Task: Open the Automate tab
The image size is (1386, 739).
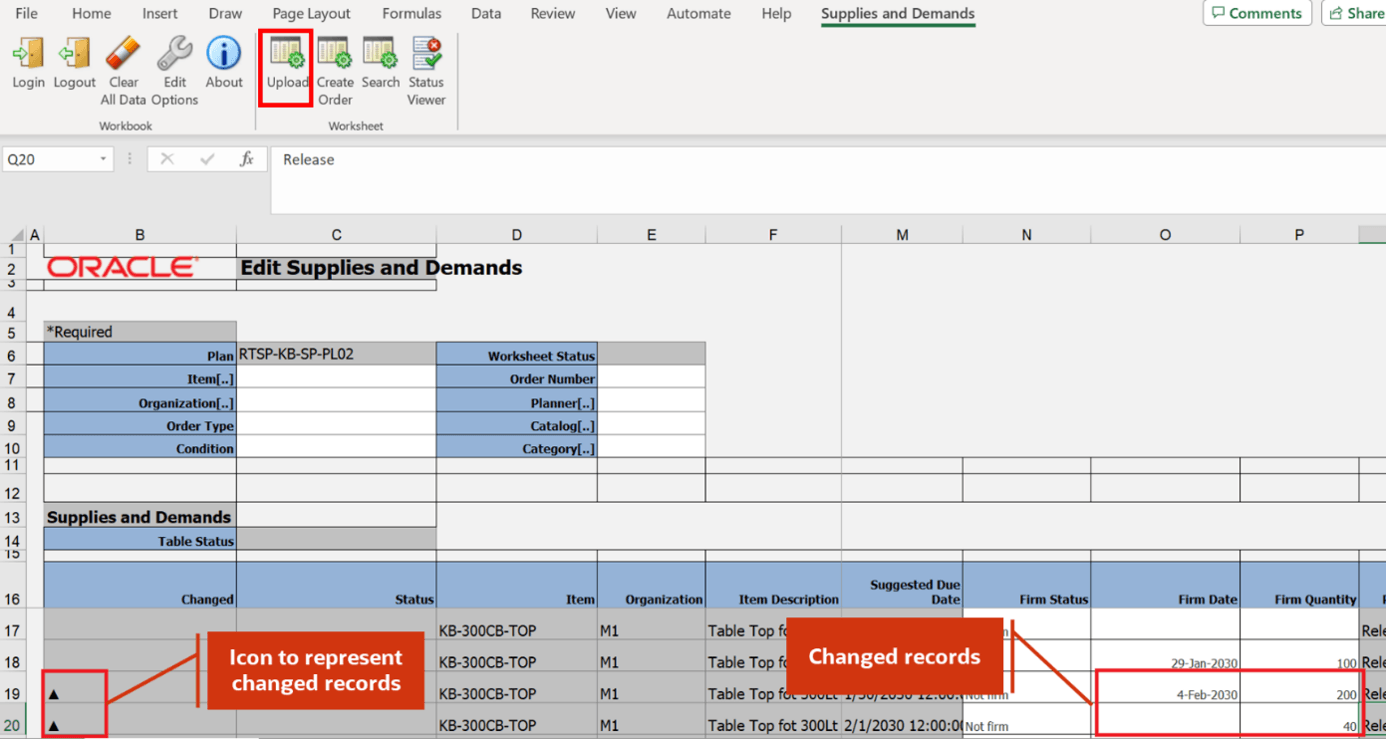Action: (x=698, y=14)
